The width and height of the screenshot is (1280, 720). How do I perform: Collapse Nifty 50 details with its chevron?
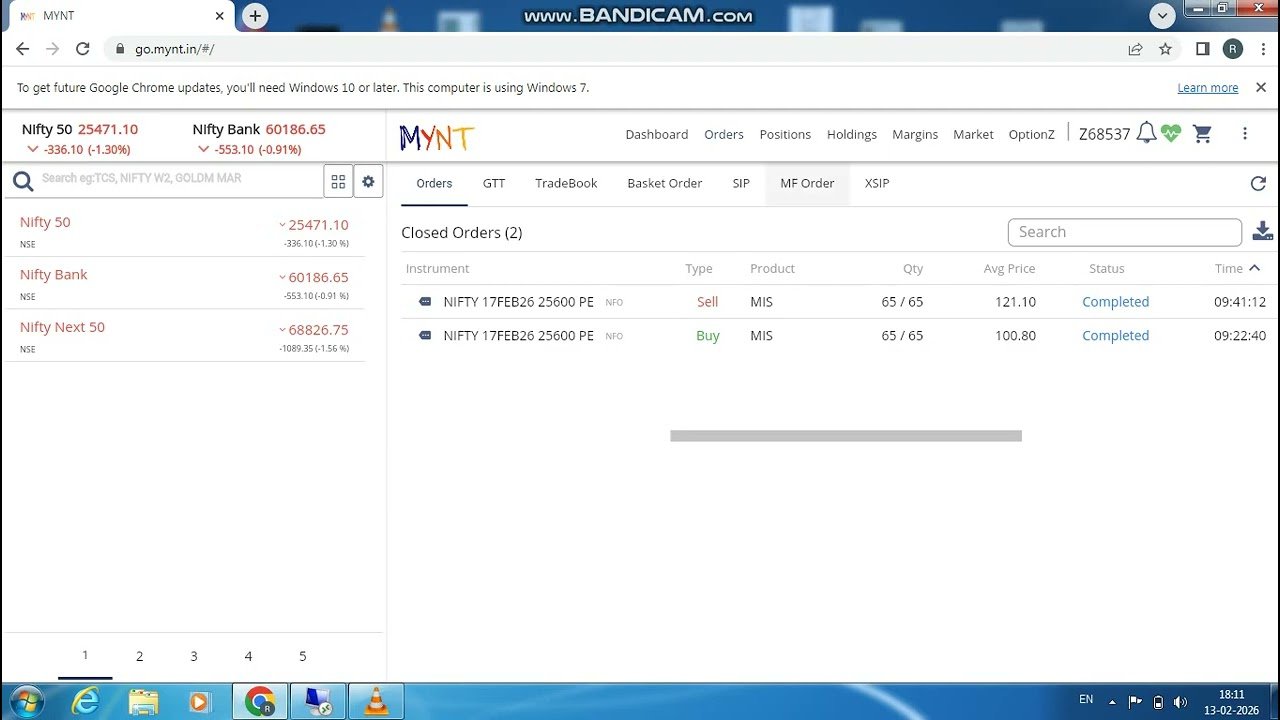click(281, 224)
